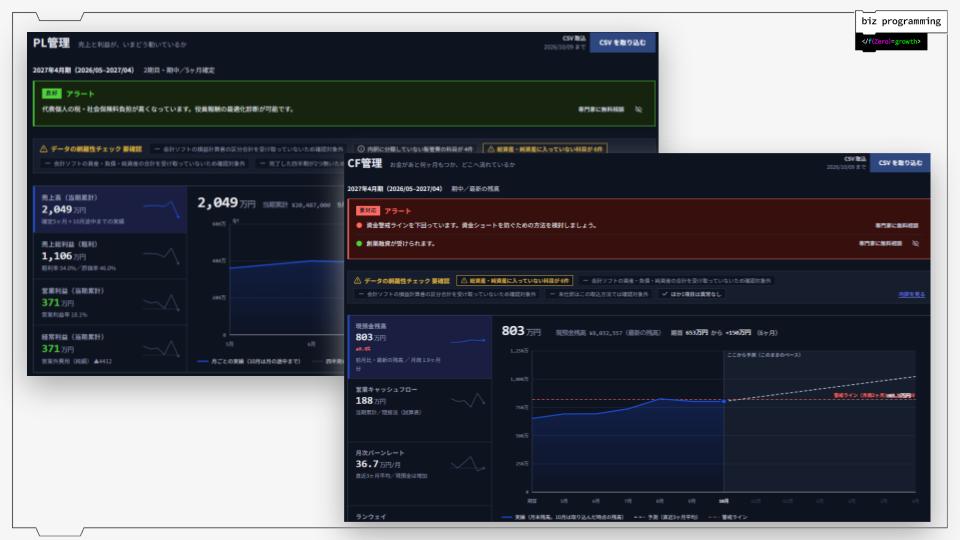This screenshot has width=960, height=540.
Task: Click the red dashed 警戒ライン label on CF chart
Action: [x=875, y=396]
